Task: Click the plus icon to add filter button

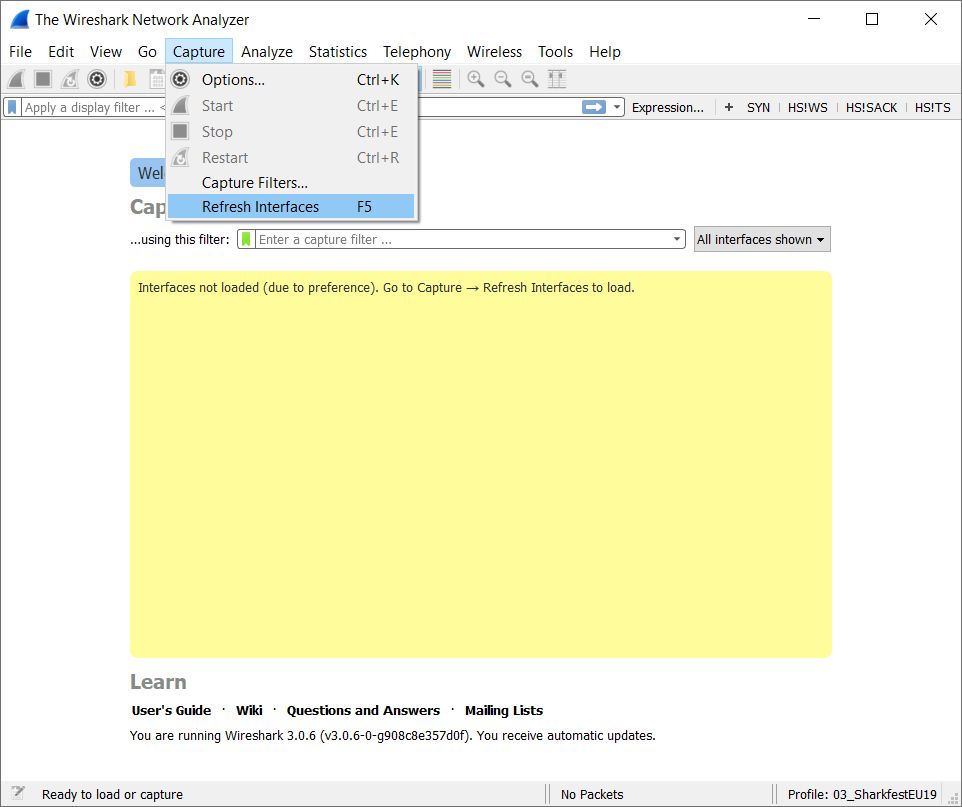Action: coord(729,107)
